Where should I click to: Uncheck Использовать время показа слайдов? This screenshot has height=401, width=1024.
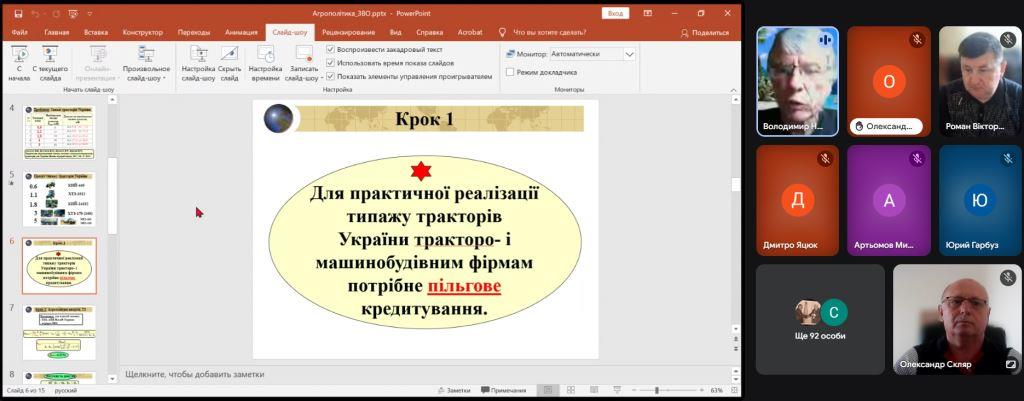331,62
